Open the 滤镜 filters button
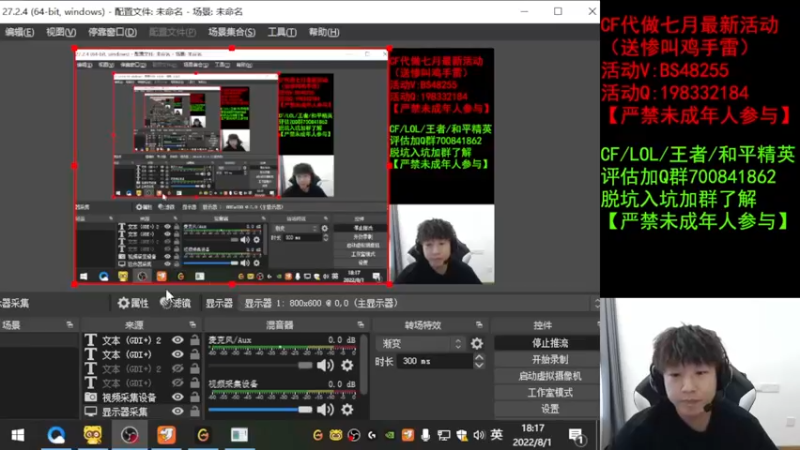Viewport: 800px width, 450px height. point(176,303)
